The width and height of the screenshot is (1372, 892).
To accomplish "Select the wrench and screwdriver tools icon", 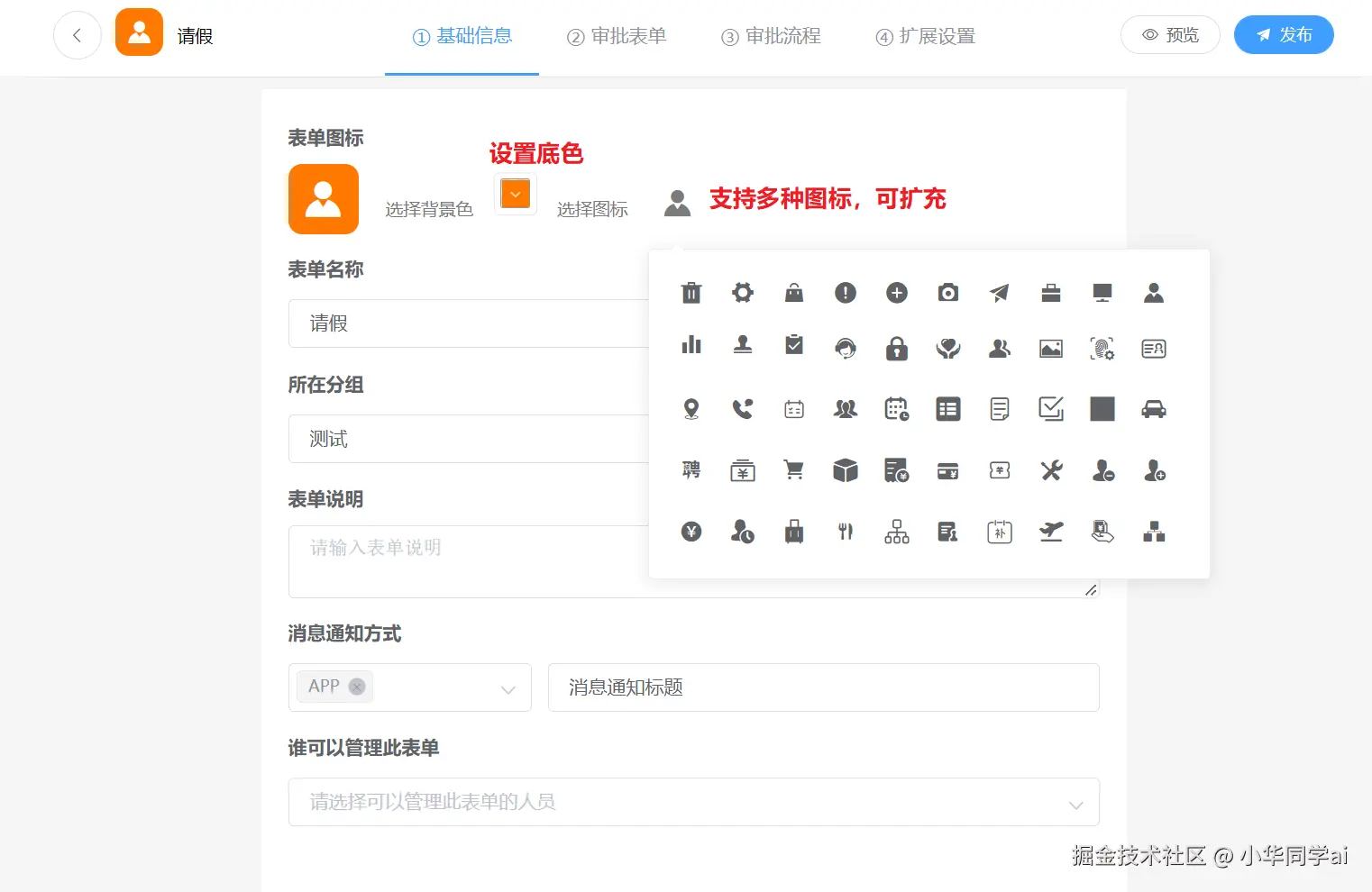I will click(x=1051, y=470).
